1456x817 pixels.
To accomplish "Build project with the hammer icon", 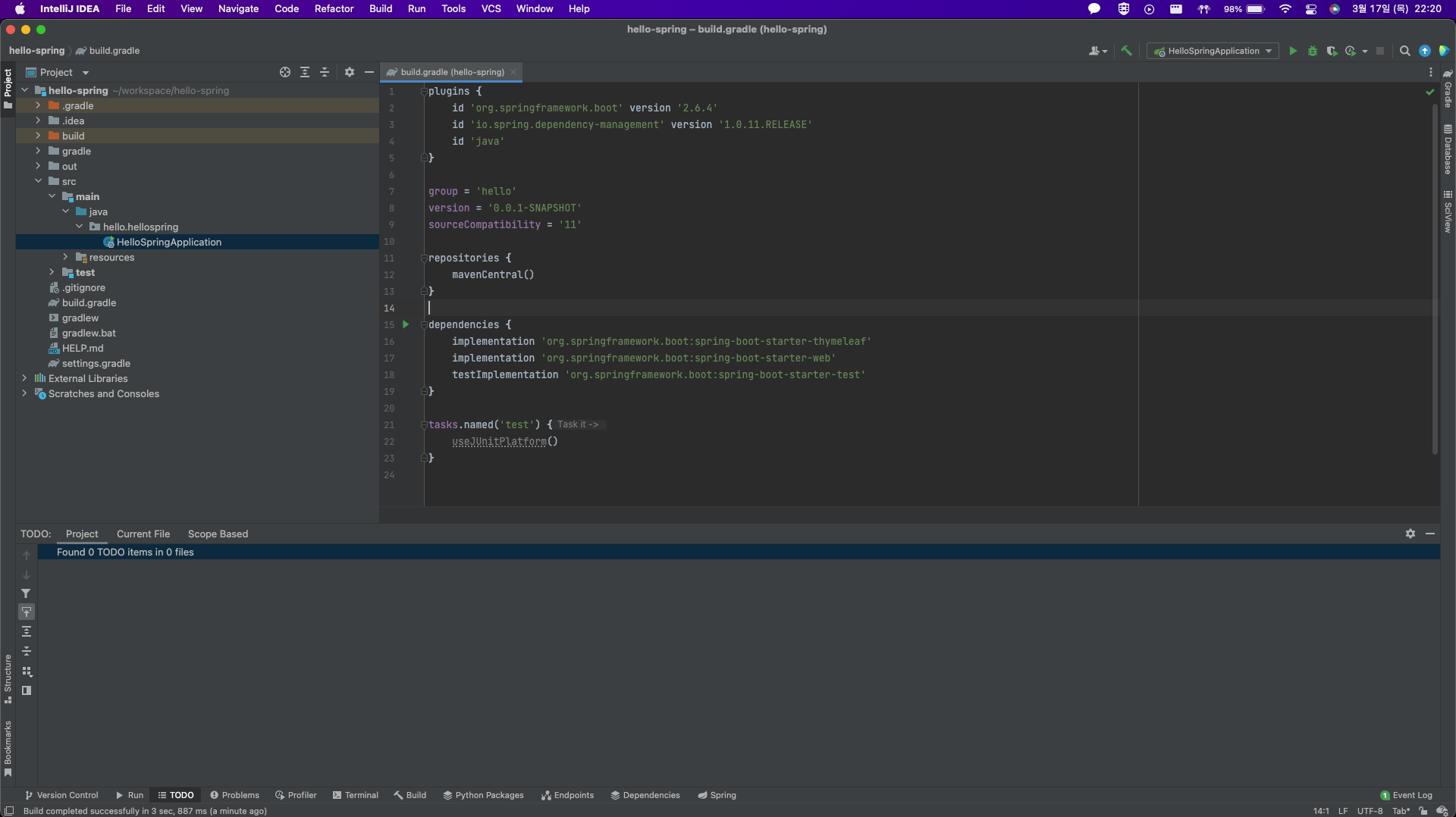I will coord(1126,51).
